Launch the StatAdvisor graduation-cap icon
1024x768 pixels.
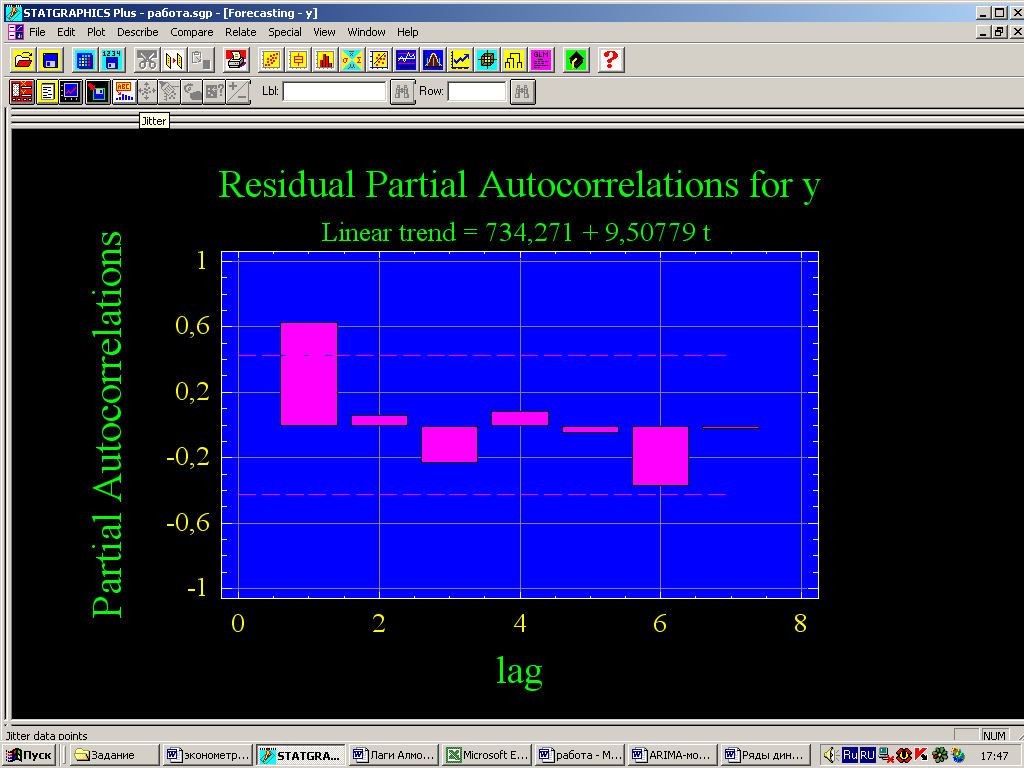click(x=575, y=60)
